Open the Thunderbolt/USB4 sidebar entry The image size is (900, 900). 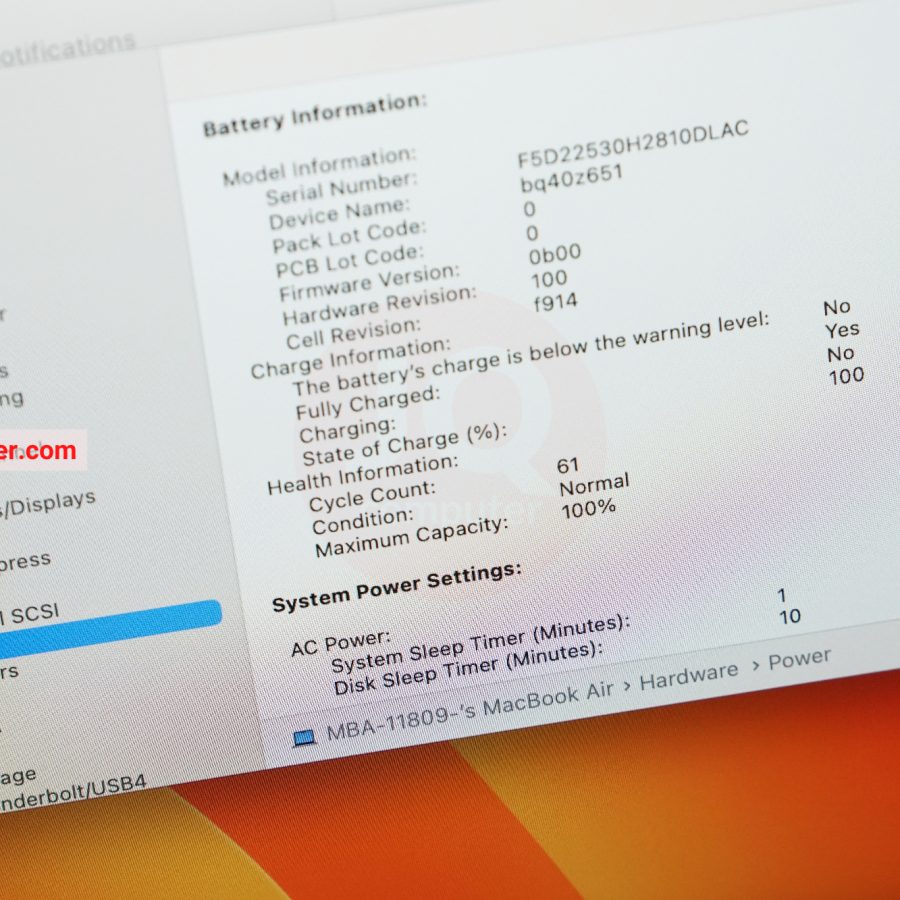point(72,793)
